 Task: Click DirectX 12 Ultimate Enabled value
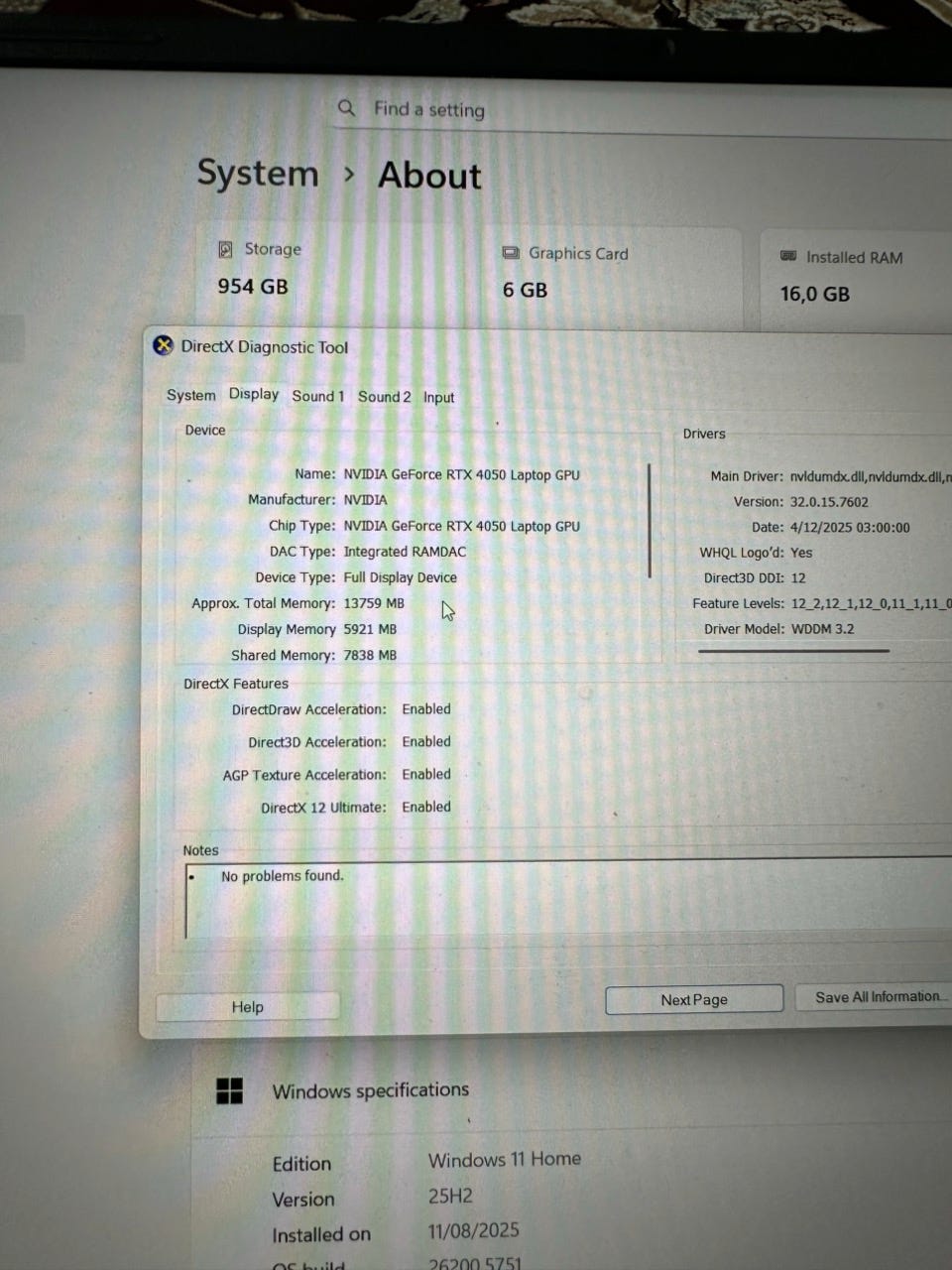tap(426, 808)
